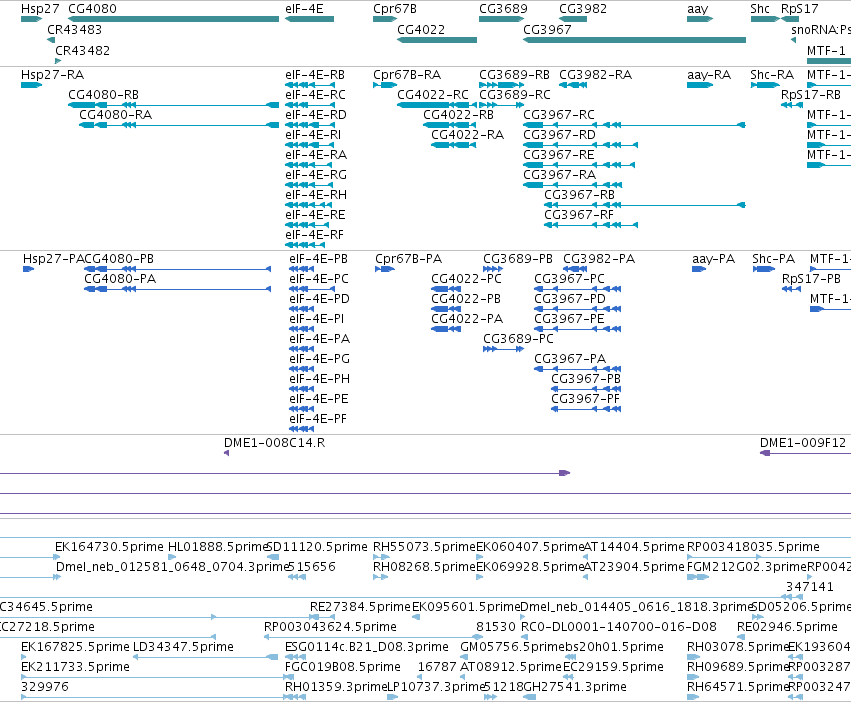Open the eIF-4E gene label
The width and height of the screenshot is (851, 702).
point(304,9)
